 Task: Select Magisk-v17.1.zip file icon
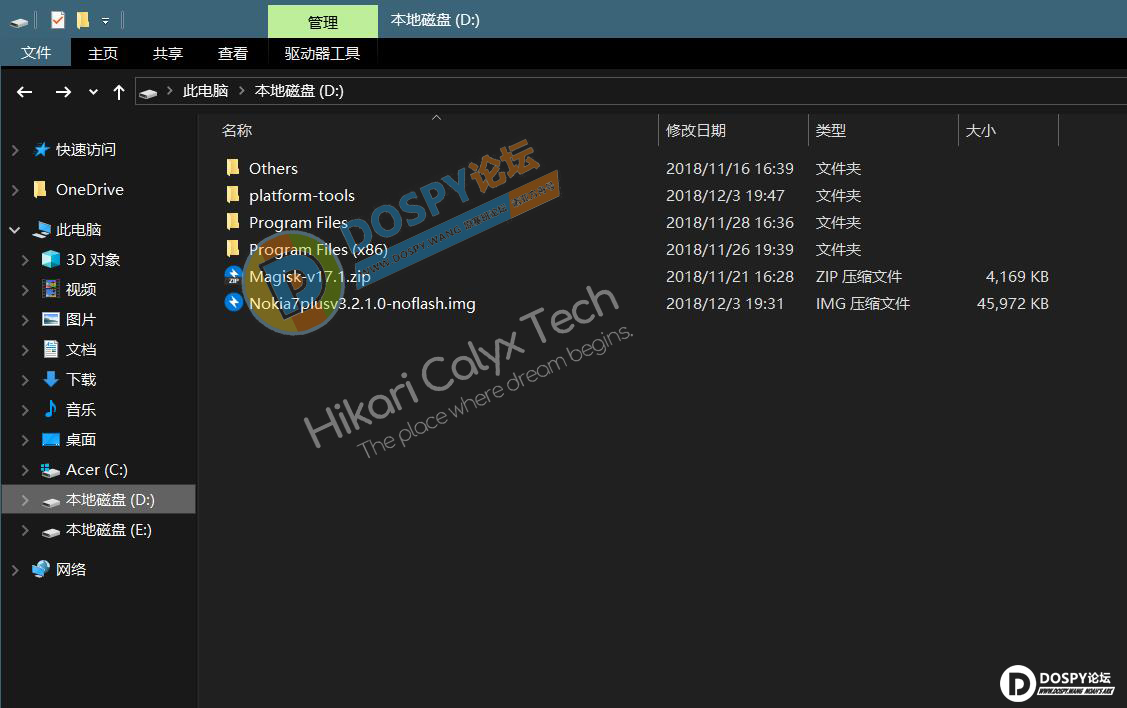coord(233,276)
